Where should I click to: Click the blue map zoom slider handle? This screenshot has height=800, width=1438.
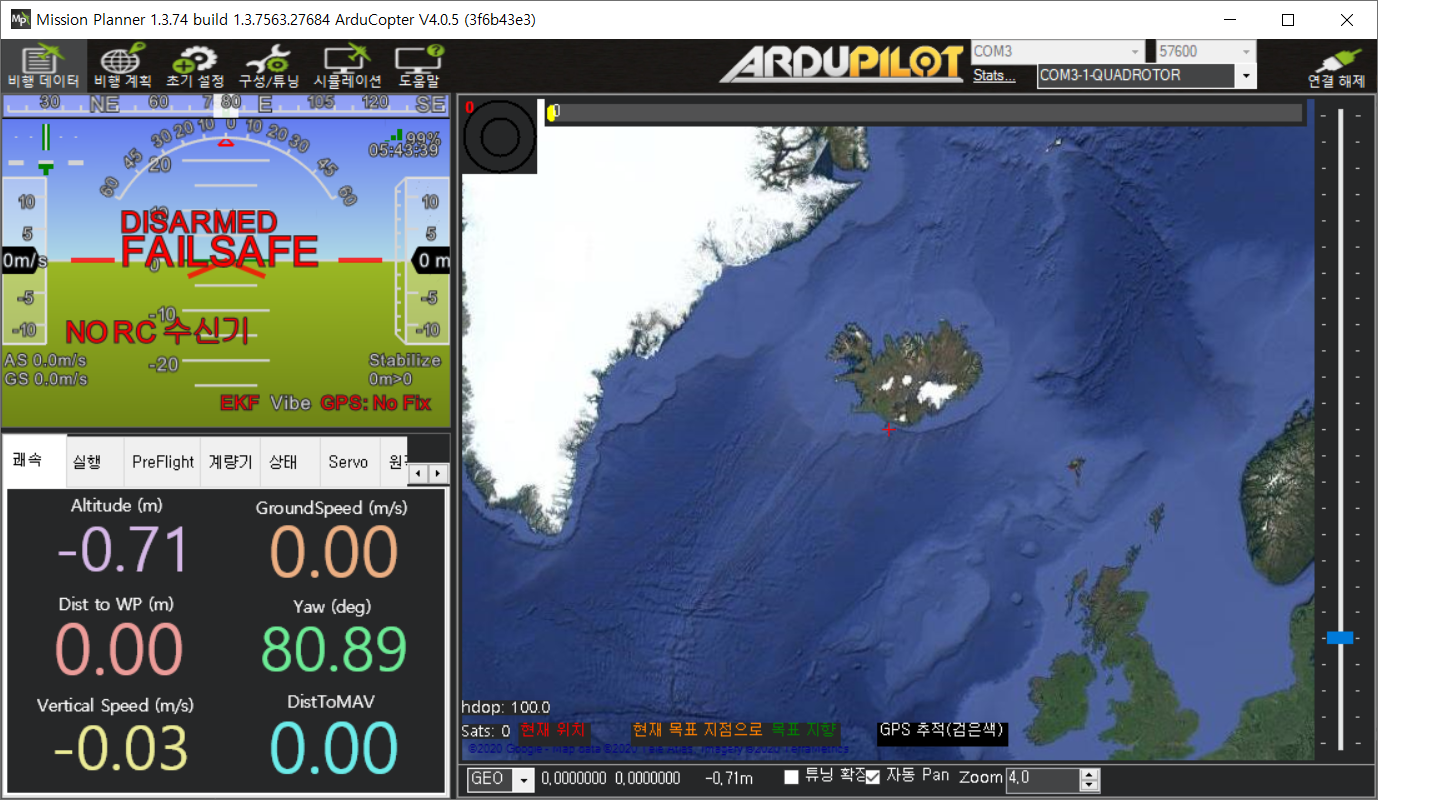pyautogui.click(x=1340, y=637)
